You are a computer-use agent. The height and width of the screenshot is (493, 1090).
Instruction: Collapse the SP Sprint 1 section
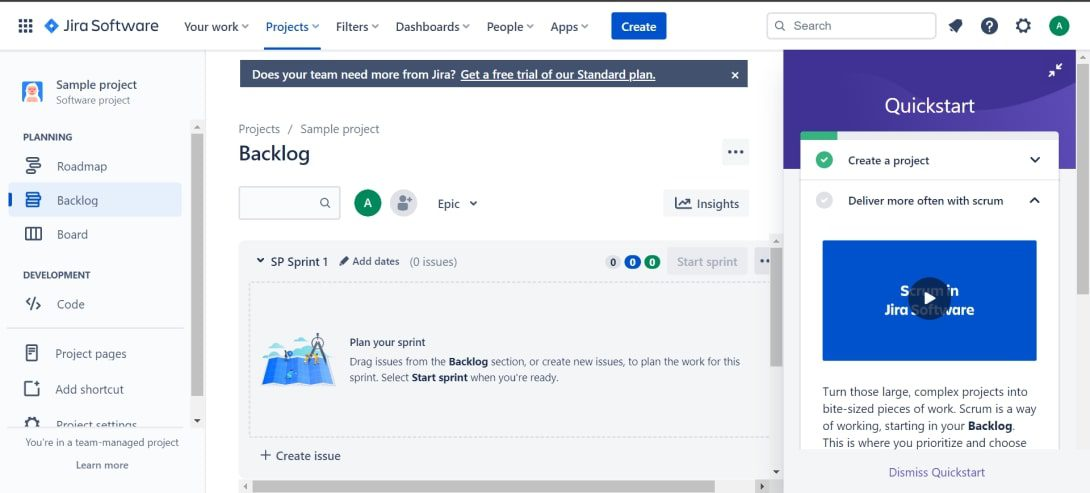click(x=260, y=261)
